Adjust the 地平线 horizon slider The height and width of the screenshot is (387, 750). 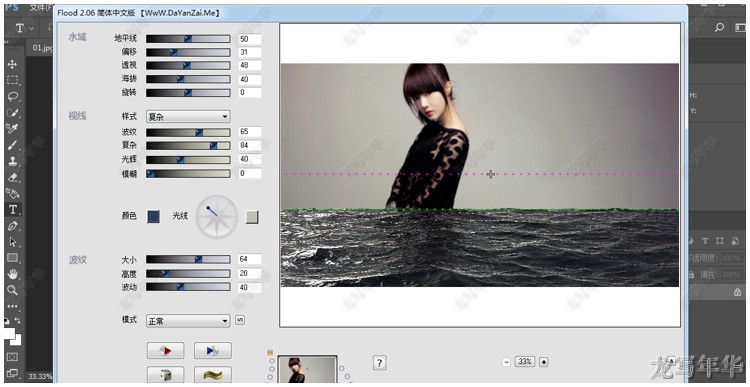[x=188, y=39]
